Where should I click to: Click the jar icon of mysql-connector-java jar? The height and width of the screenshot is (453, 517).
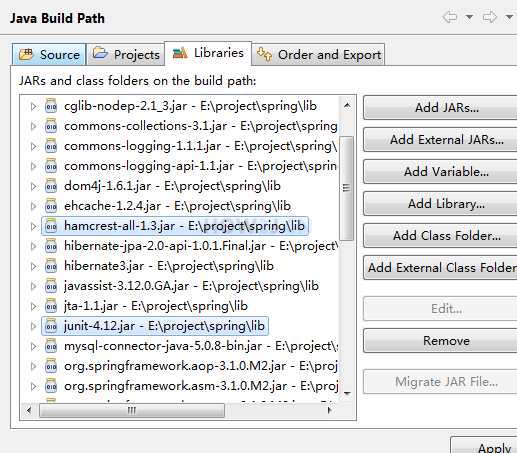click(51, 346)
